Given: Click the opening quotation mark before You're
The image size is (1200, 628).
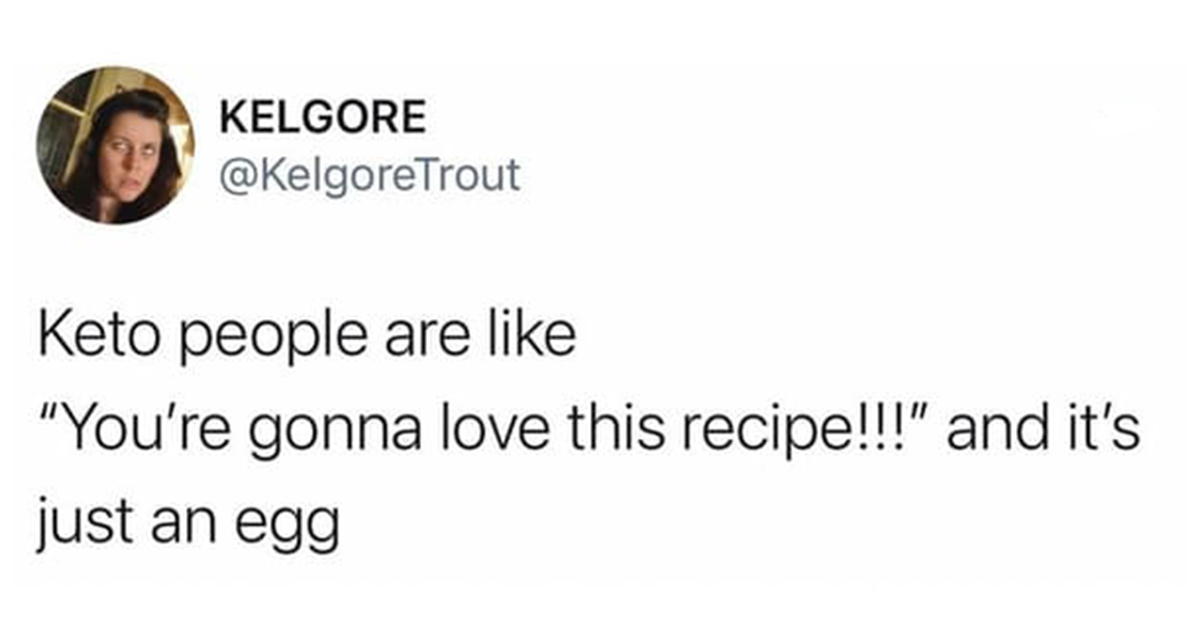Looking at the screenshot, I should 46,416.
